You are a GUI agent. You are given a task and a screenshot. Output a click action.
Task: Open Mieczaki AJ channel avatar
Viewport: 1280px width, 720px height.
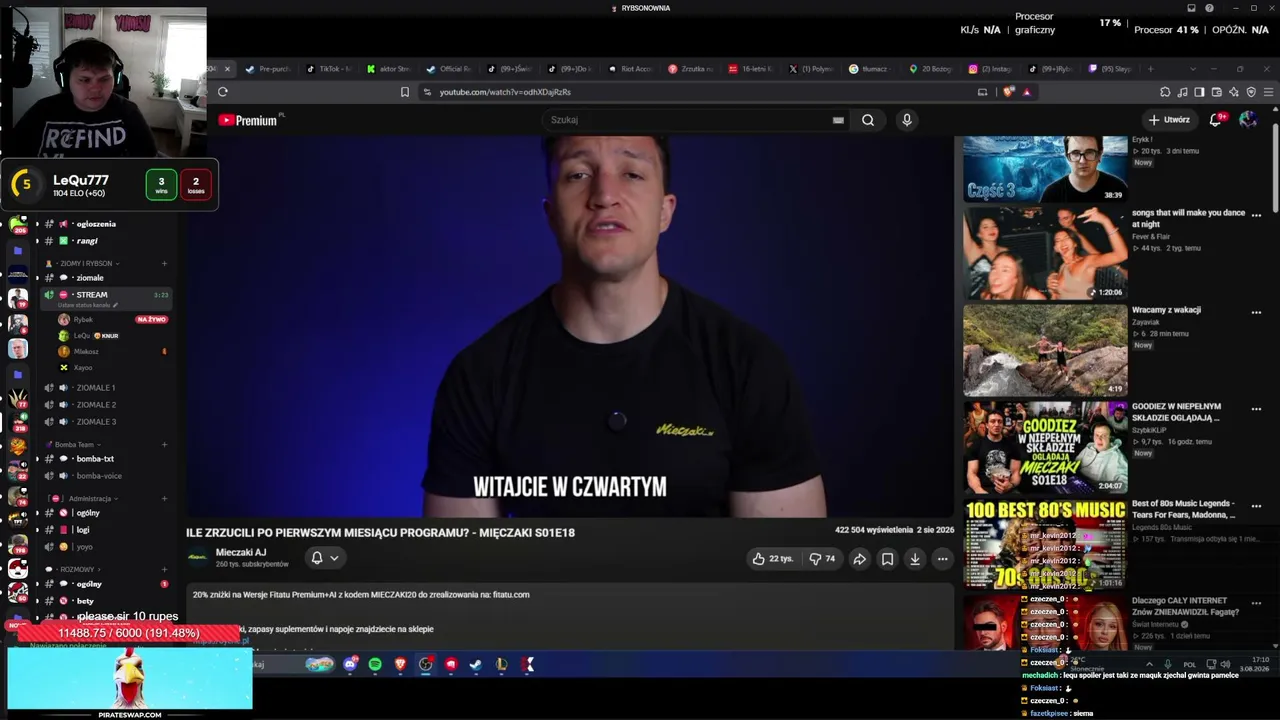tap(198, 557)
